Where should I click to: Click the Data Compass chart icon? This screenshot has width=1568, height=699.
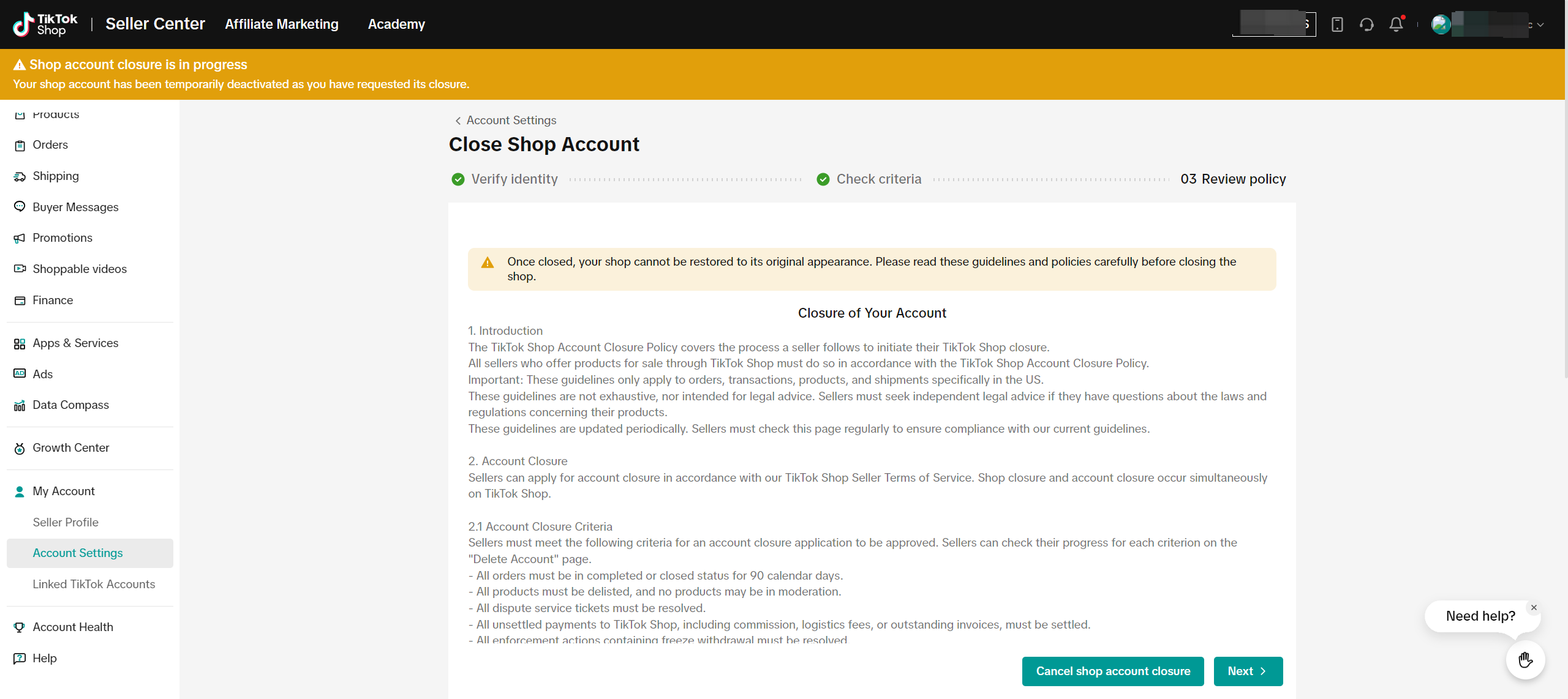point(20,405)
